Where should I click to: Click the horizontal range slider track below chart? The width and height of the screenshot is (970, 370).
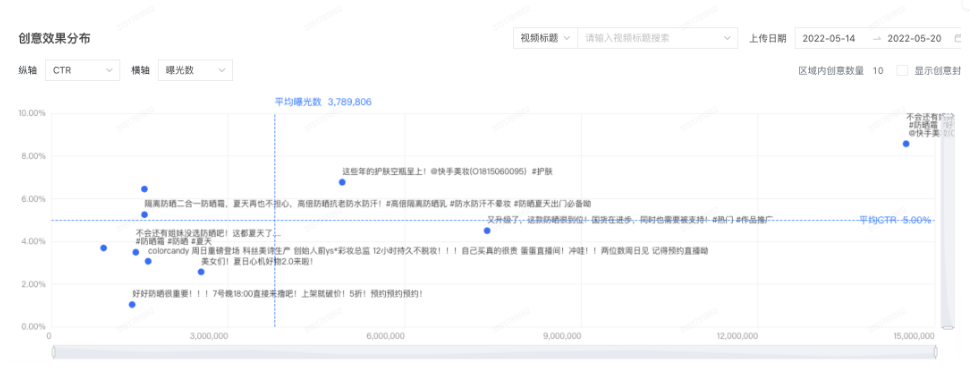click(494, 352)
